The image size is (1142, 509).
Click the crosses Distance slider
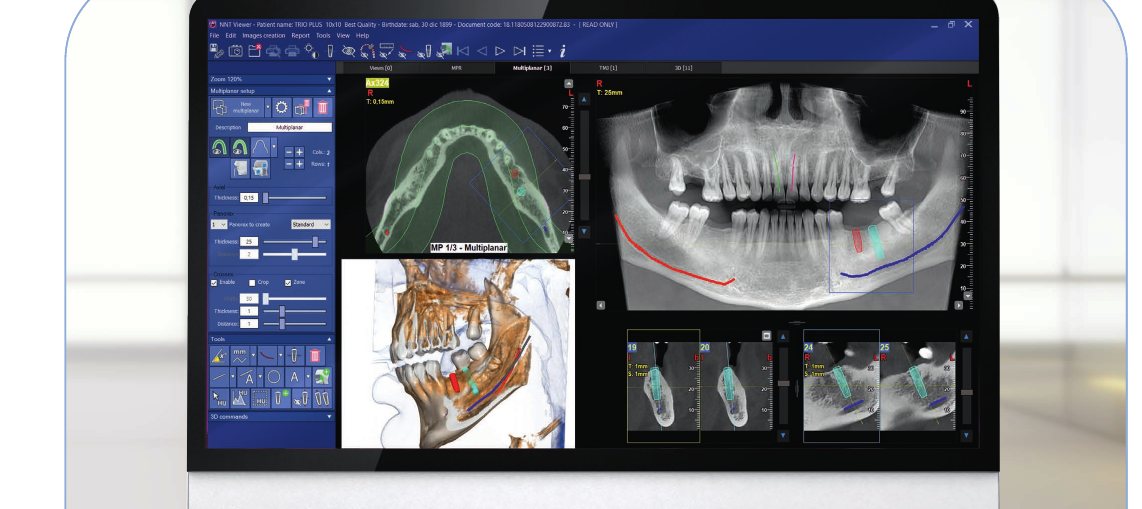294,323
